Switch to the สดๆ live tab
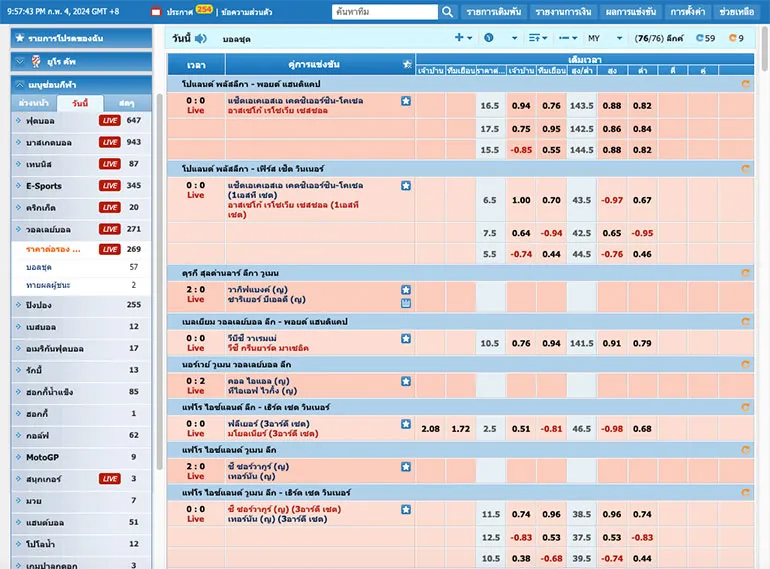 pos(127,103)
